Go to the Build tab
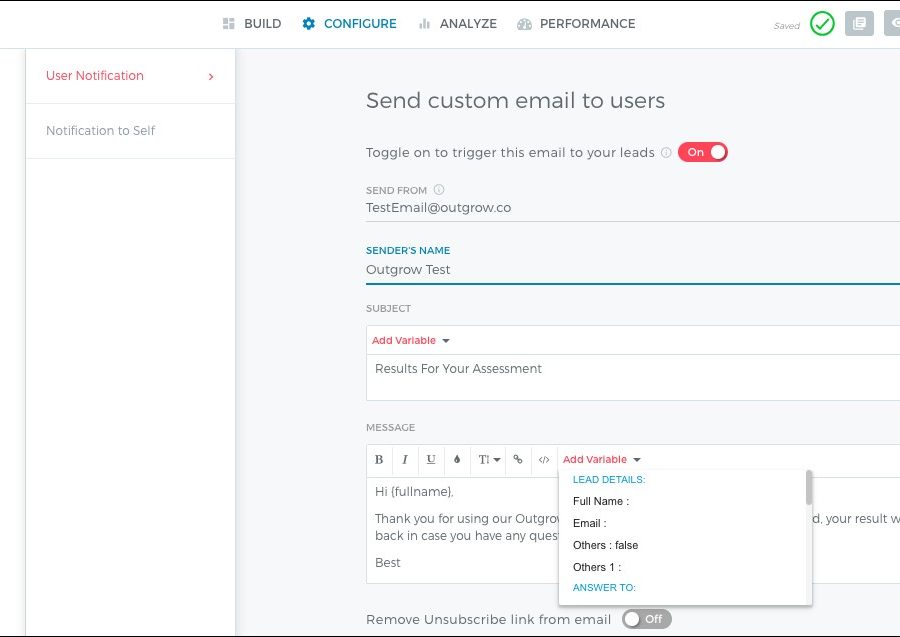The image size is (900, 637). pyautogui.click(x=252, y=24)
